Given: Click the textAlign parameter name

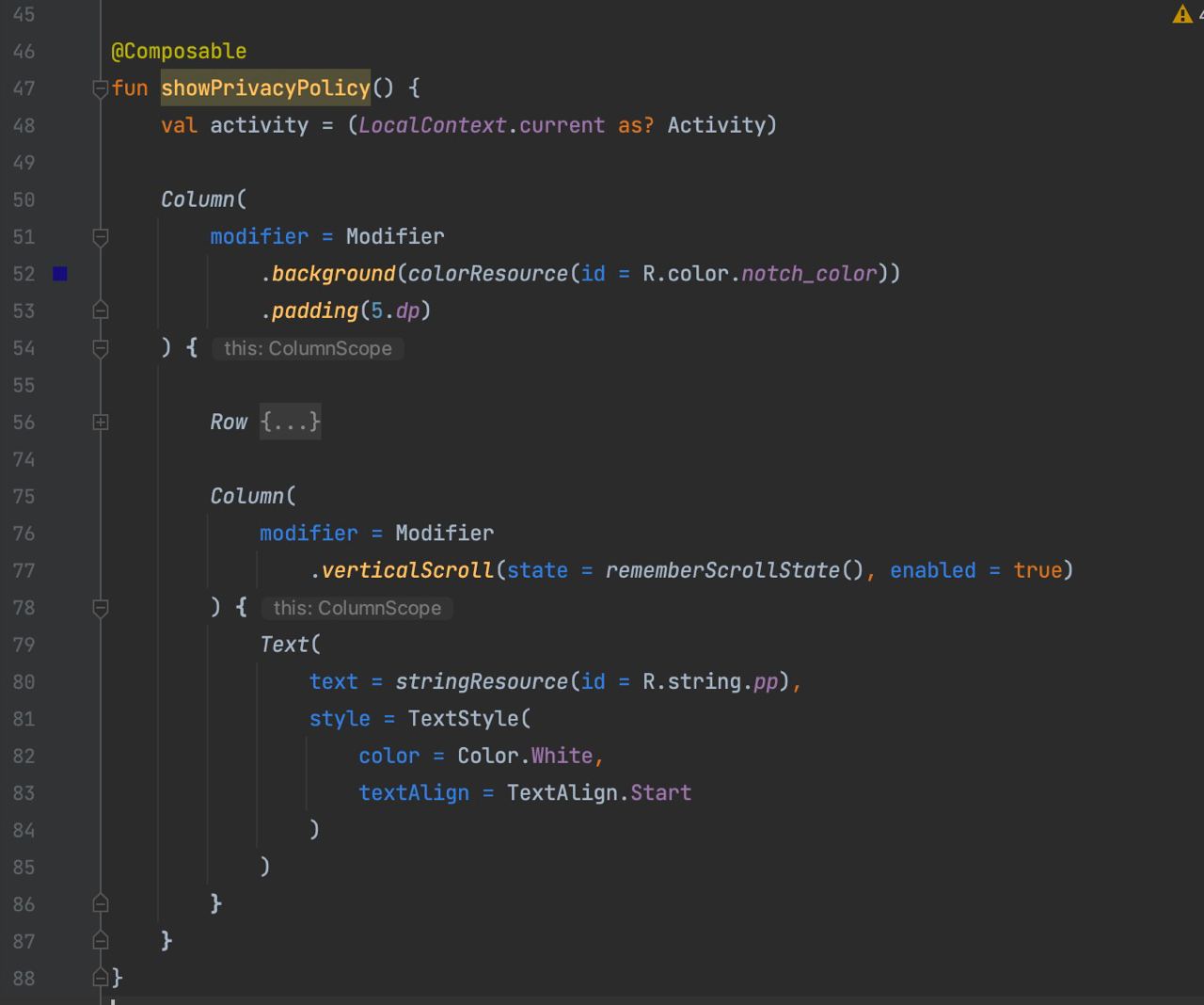Looking at the screenshot, I should (x=414, y=792).
